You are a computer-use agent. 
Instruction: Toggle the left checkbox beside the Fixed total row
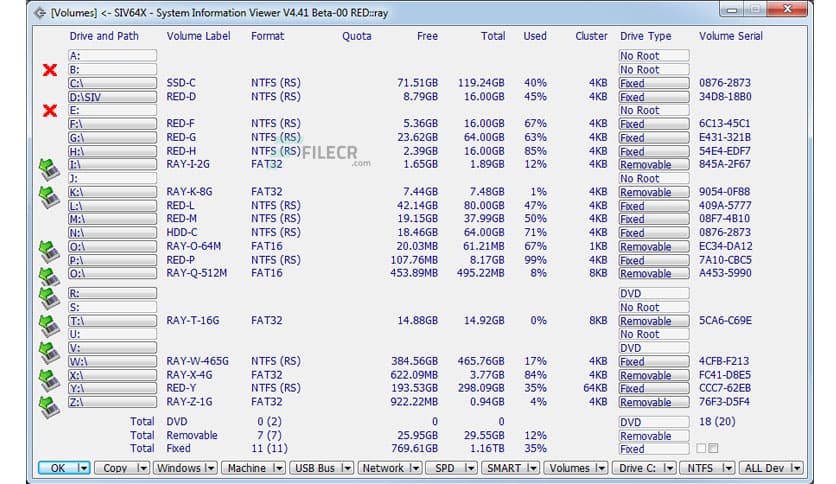(x=701, y=448)
